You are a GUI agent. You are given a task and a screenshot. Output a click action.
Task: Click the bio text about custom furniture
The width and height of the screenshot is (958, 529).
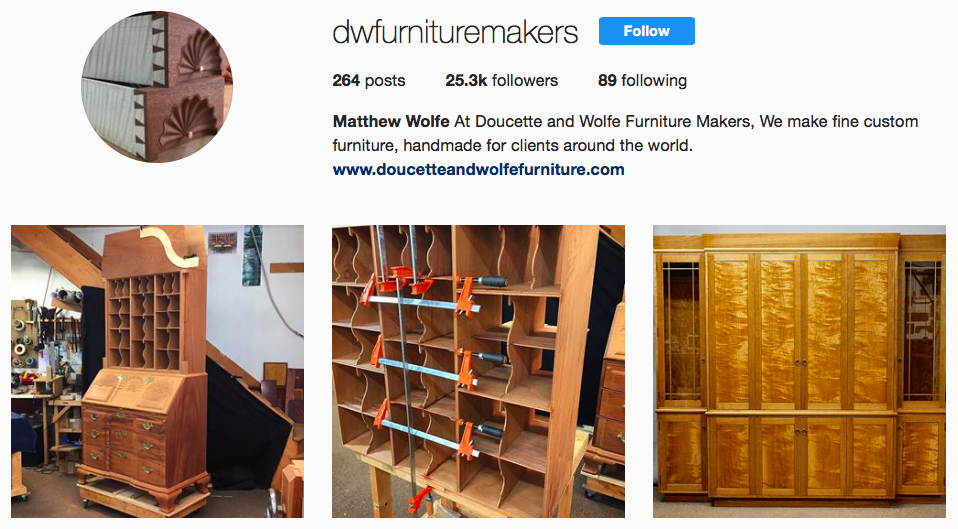(x=625, y=133)
